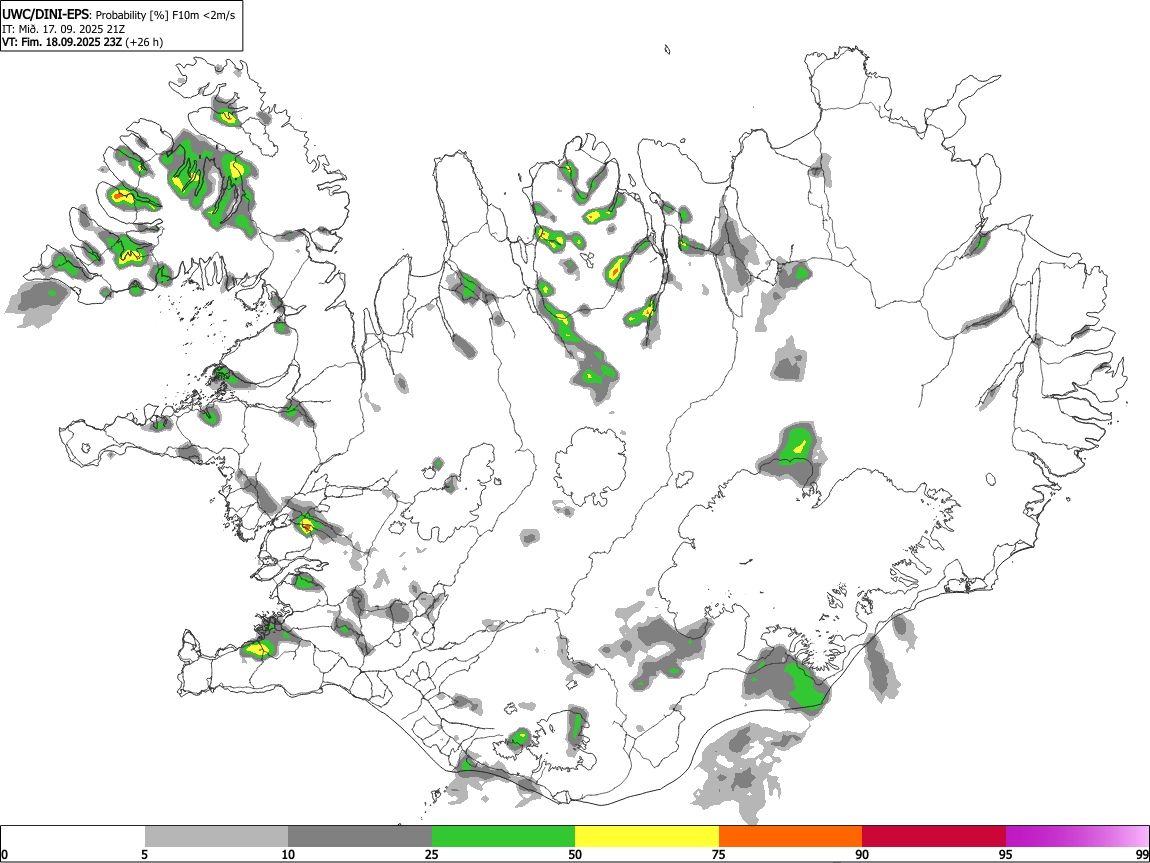Click the legend value '99'

click(x=1142, y=854)
